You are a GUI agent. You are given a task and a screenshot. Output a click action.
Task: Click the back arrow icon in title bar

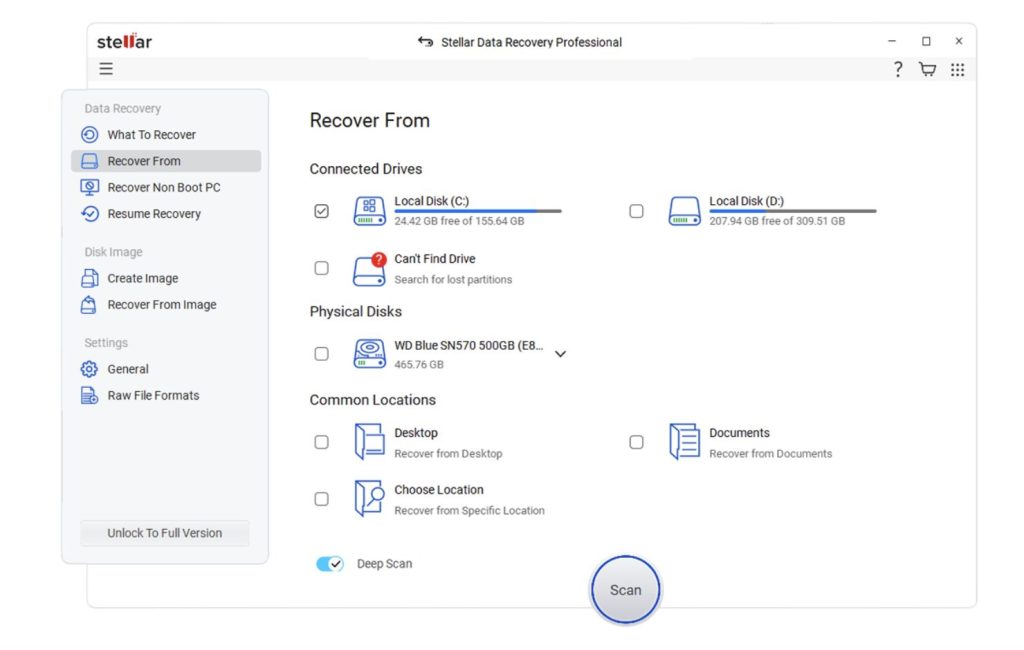pos(425,42)
